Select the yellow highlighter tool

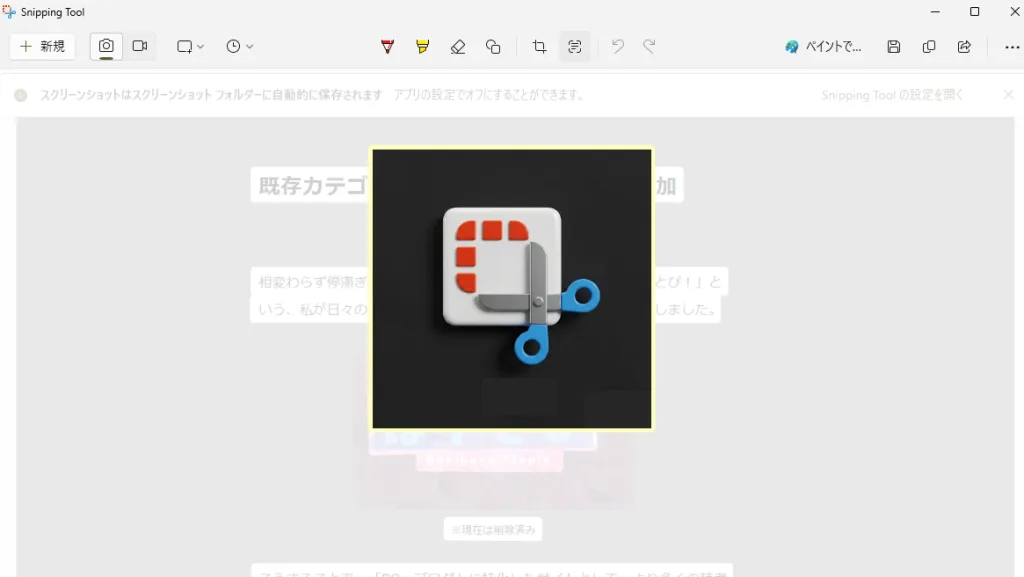click(422, 47)
